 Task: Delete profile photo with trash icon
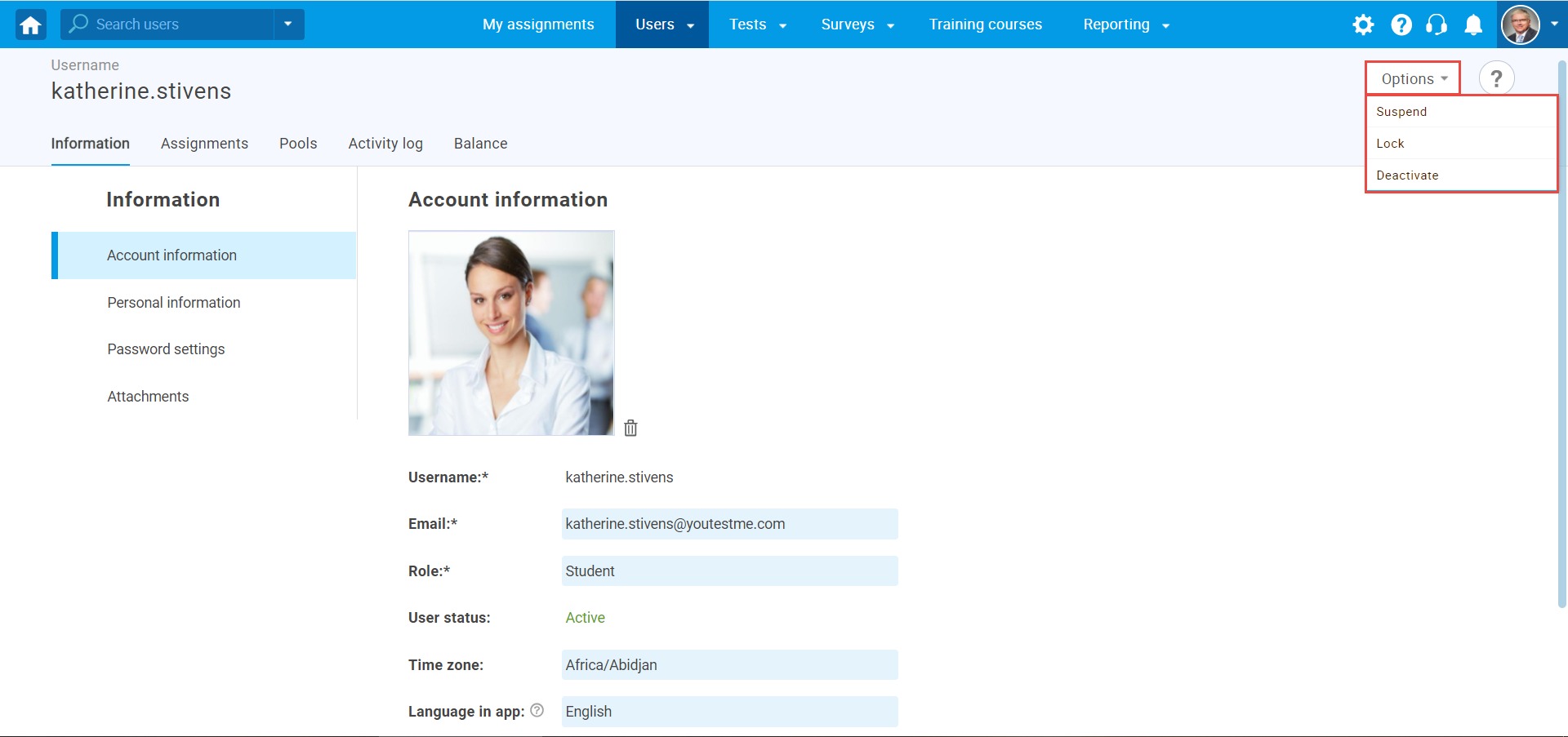(630, 427)
